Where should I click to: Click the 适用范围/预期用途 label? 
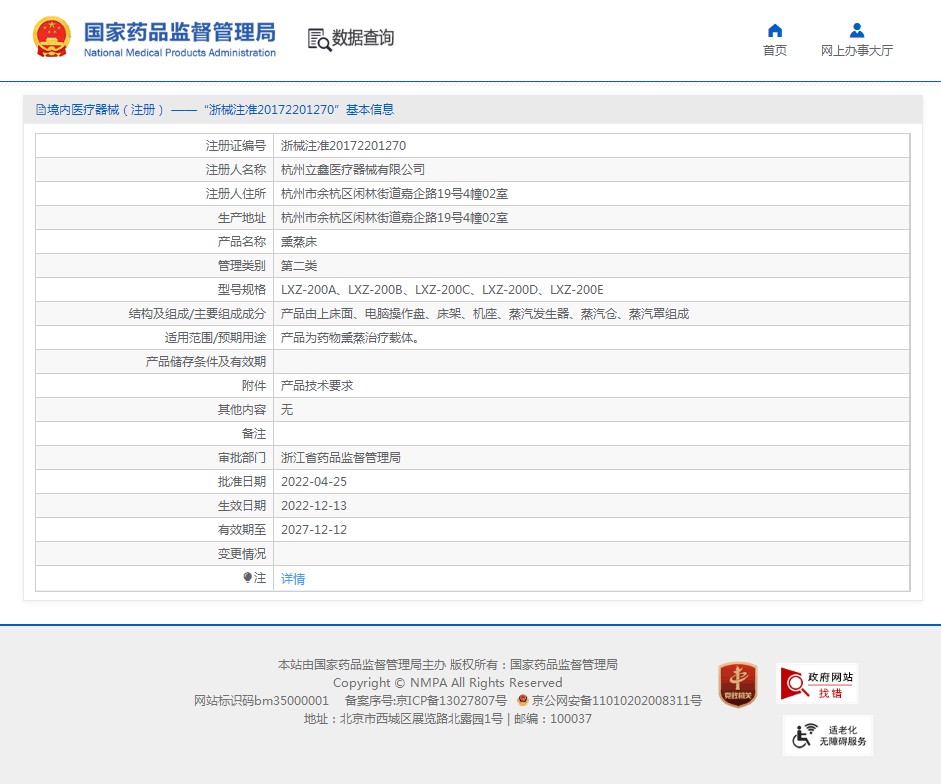[215, 338]
